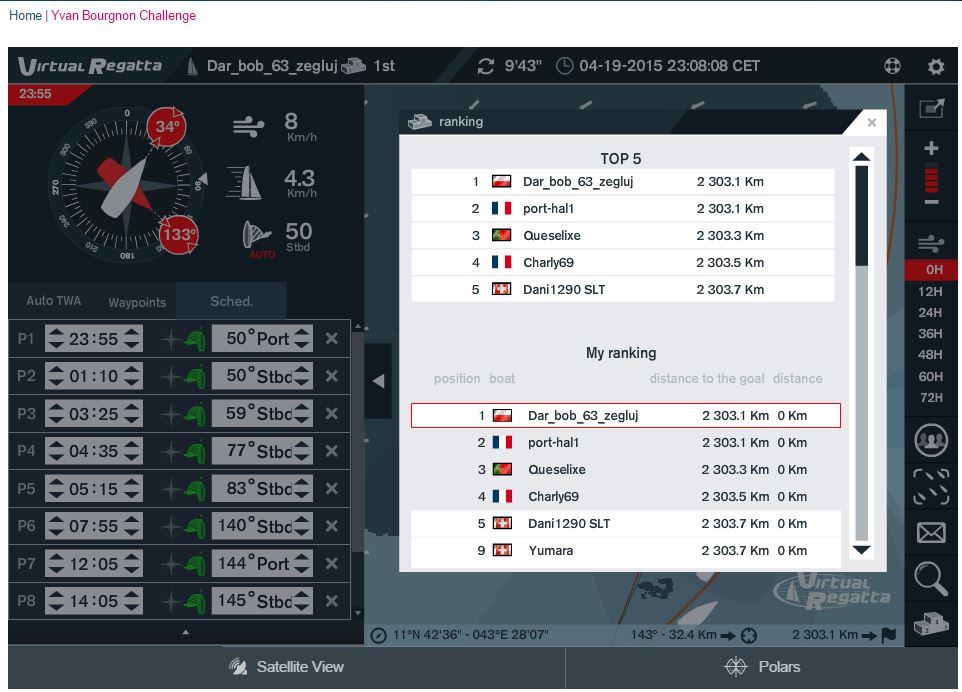The width and height of the screenshot is (962, 692).
Task: Click the P3 time field 03:25
Action: 94,414
